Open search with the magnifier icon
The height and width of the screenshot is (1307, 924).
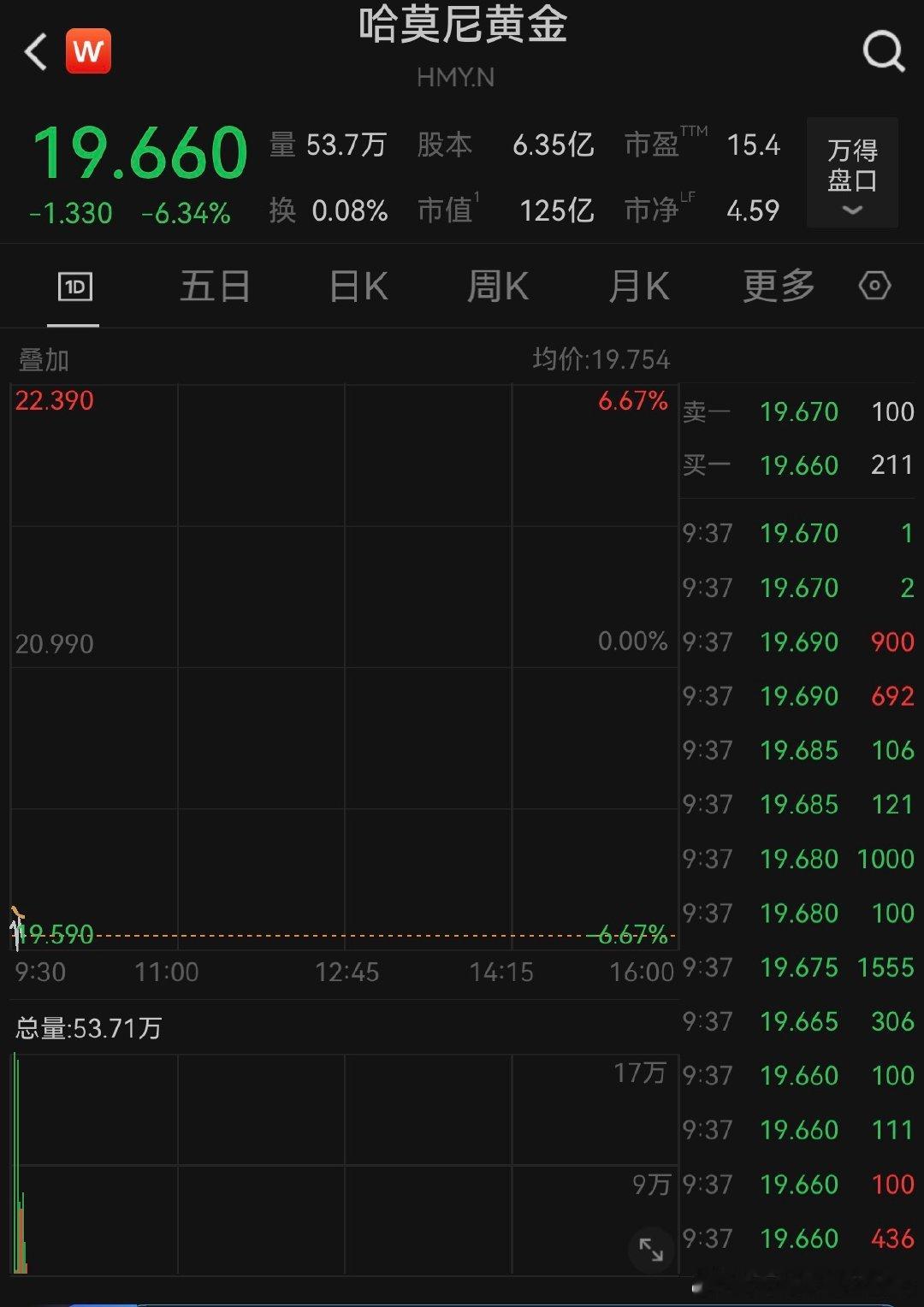(883, 52)
